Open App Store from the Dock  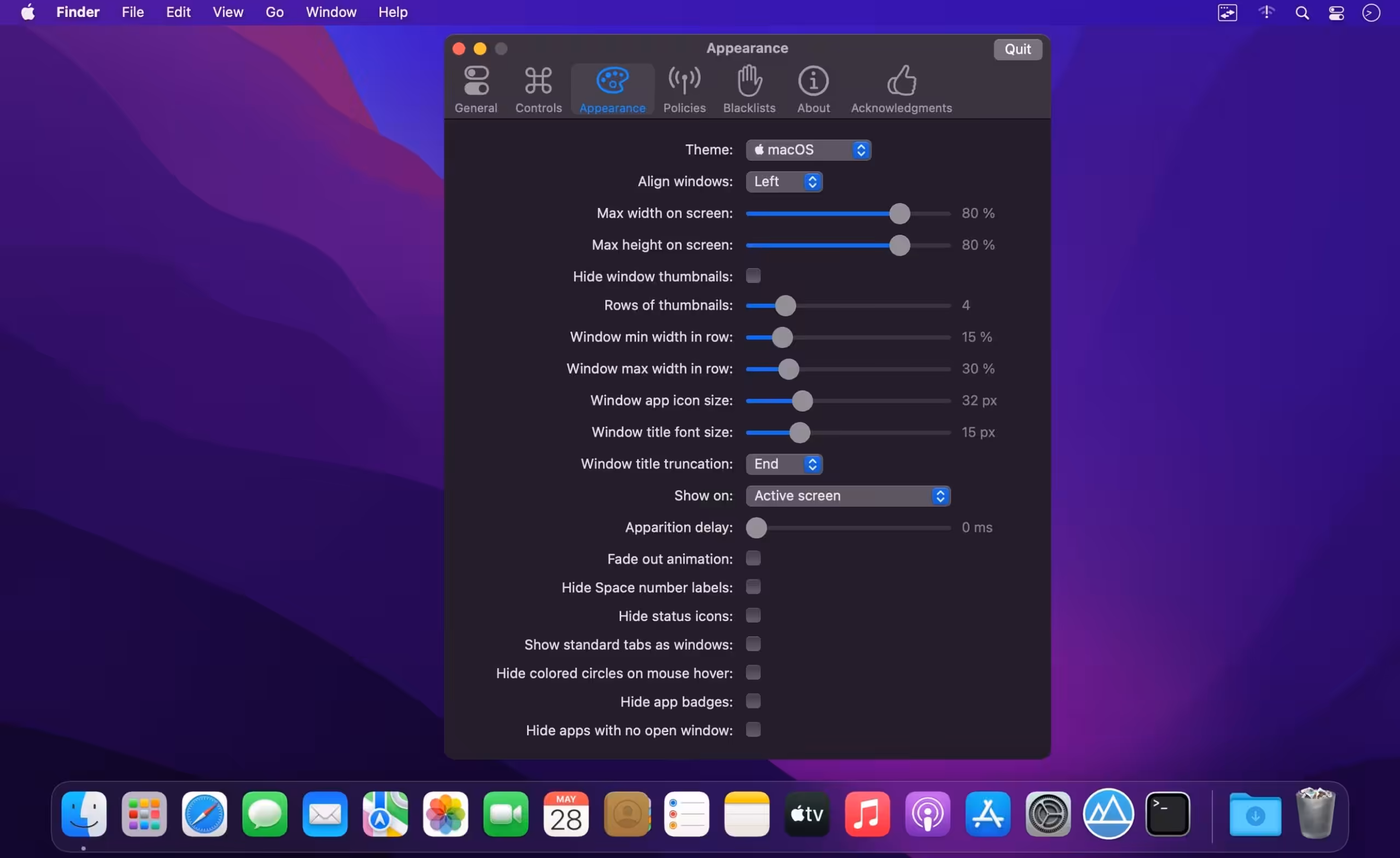coord(988,814)
